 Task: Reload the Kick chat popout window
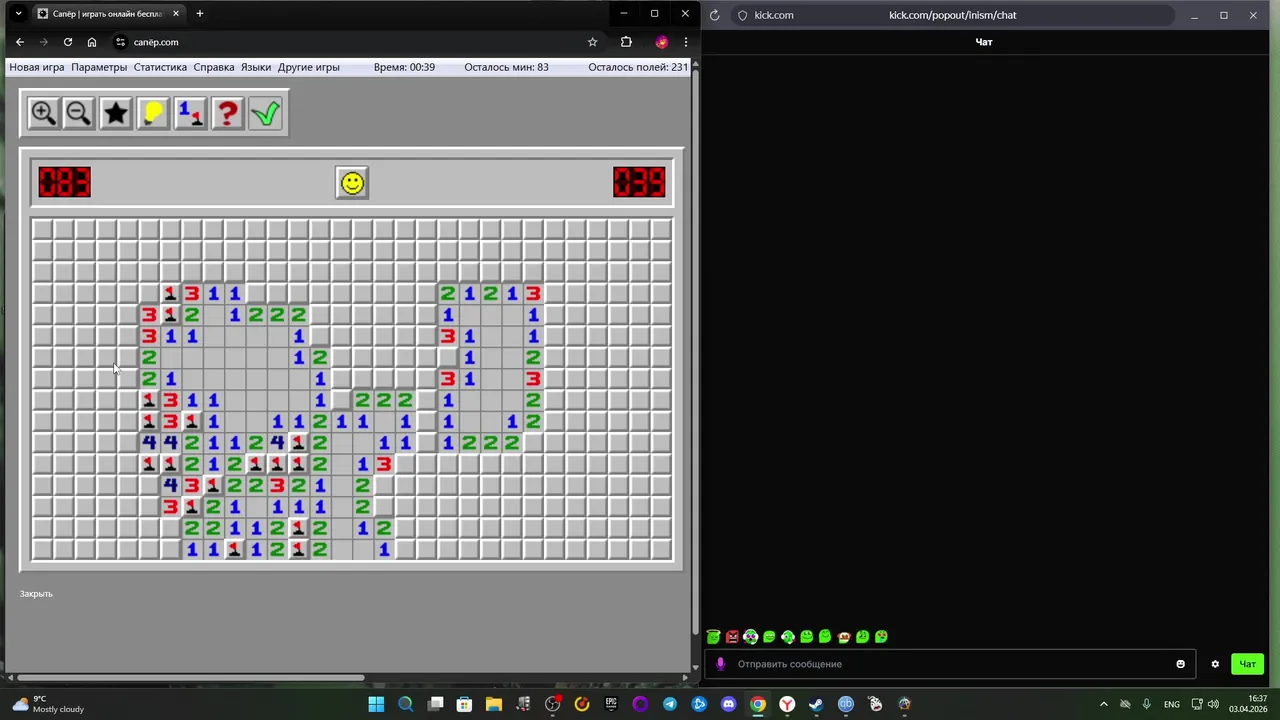click(714, 15)
